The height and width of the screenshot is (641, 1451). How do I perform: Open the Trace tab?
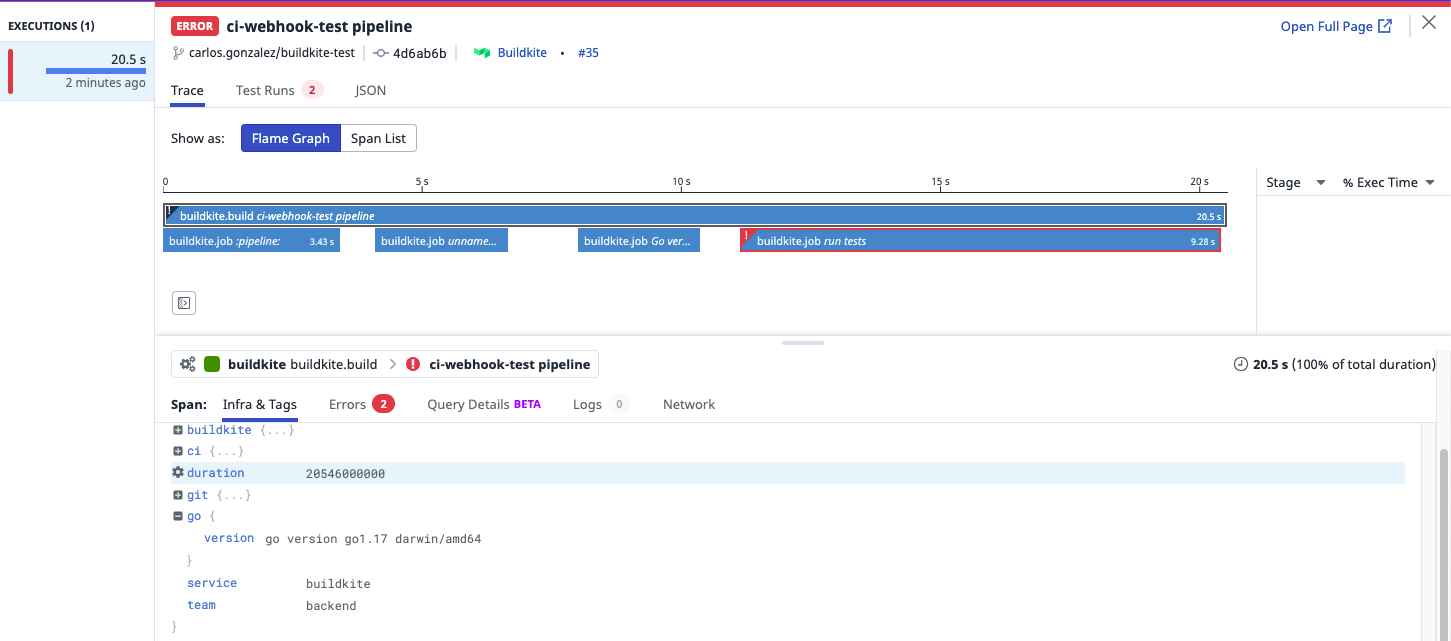tap(187, 90)
